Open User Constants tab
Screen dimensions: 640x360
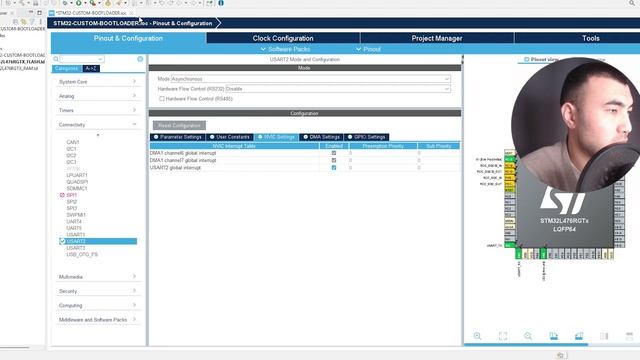click(x=229, y=137)
